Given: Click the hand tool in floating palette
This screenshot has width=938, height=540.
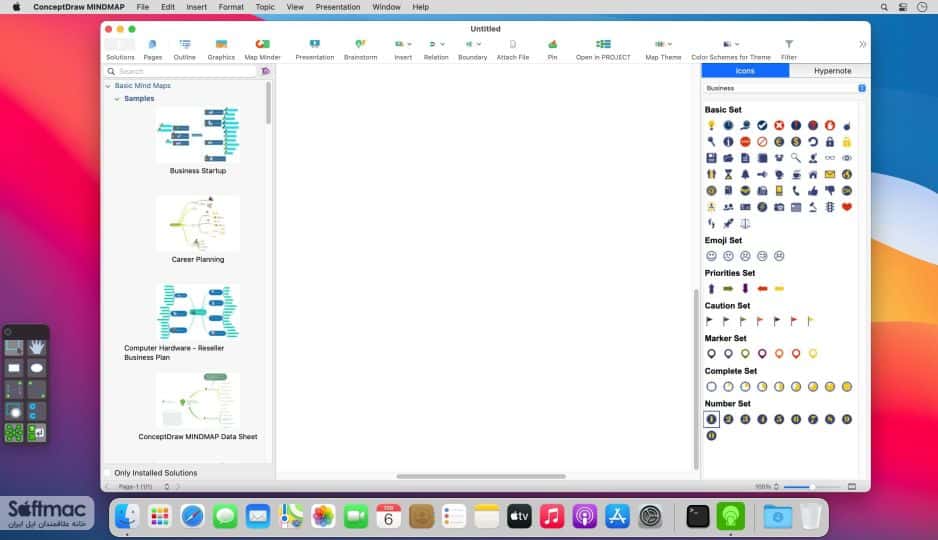Looking at the screenshot, I should (x=36, y=347).
